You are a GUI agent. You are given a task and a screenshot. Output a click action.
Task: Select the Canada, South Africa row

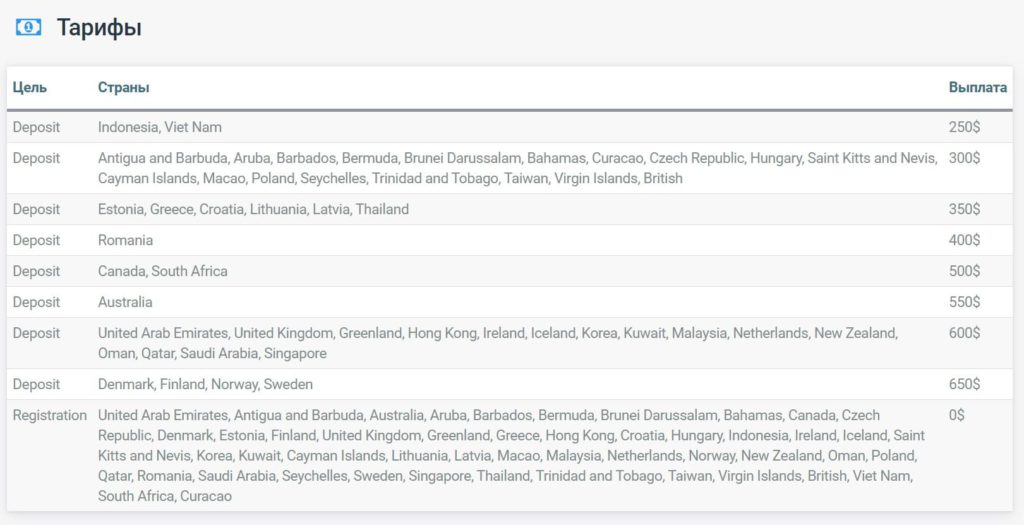[163, 271]
